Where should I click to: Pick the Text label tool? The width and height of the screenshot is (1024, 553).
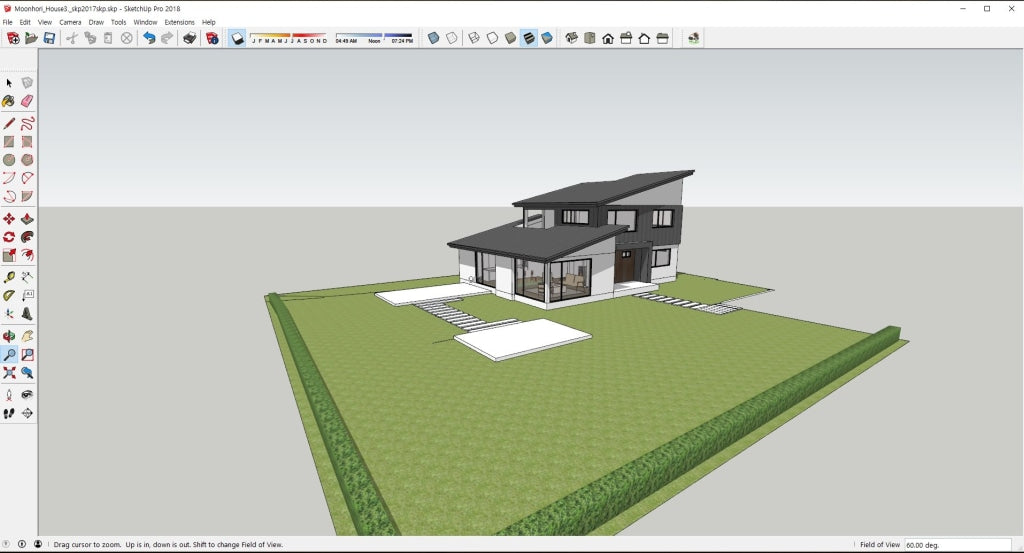click(27, 296)
